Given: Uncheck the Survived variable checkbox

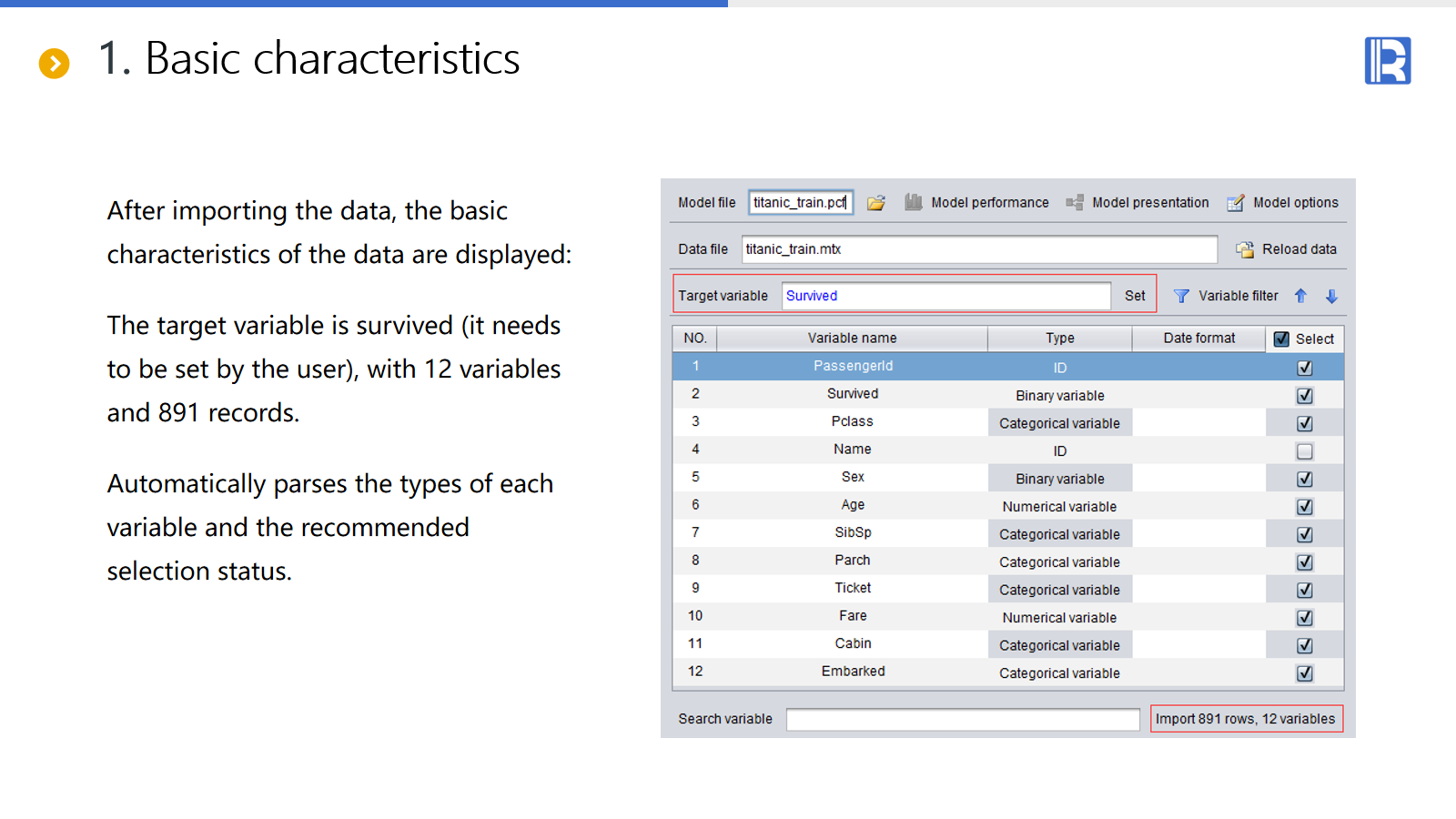Looking at the screenshot, I should (x=1304, y=396).
